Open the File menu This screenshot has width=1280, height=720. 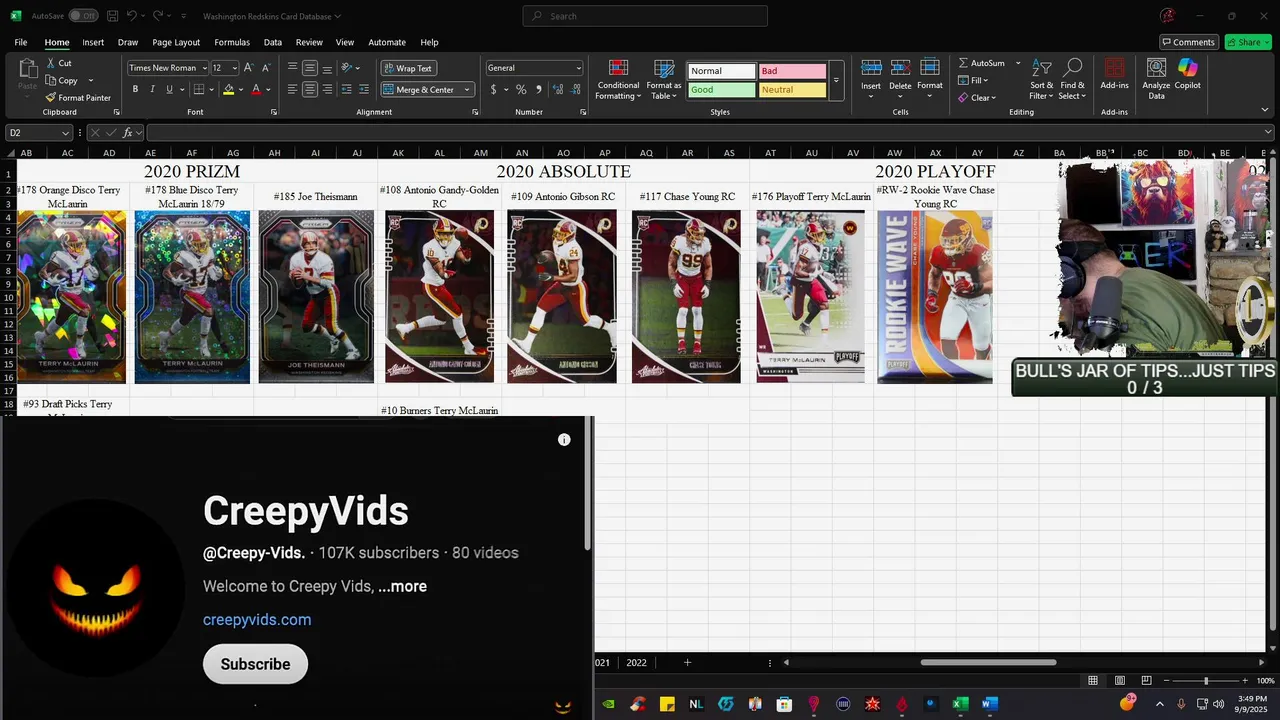21,42
